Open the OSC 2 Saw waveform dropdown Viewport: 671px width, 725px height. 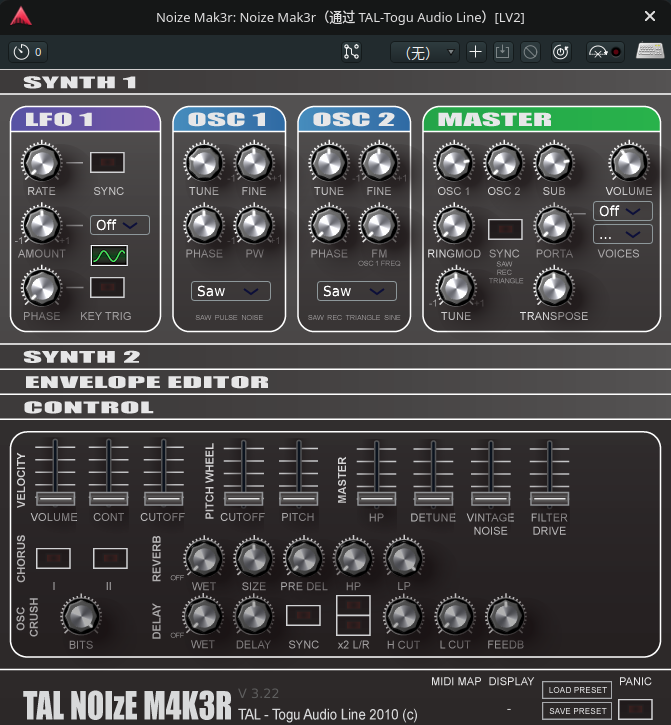click(x=357, y=291)
